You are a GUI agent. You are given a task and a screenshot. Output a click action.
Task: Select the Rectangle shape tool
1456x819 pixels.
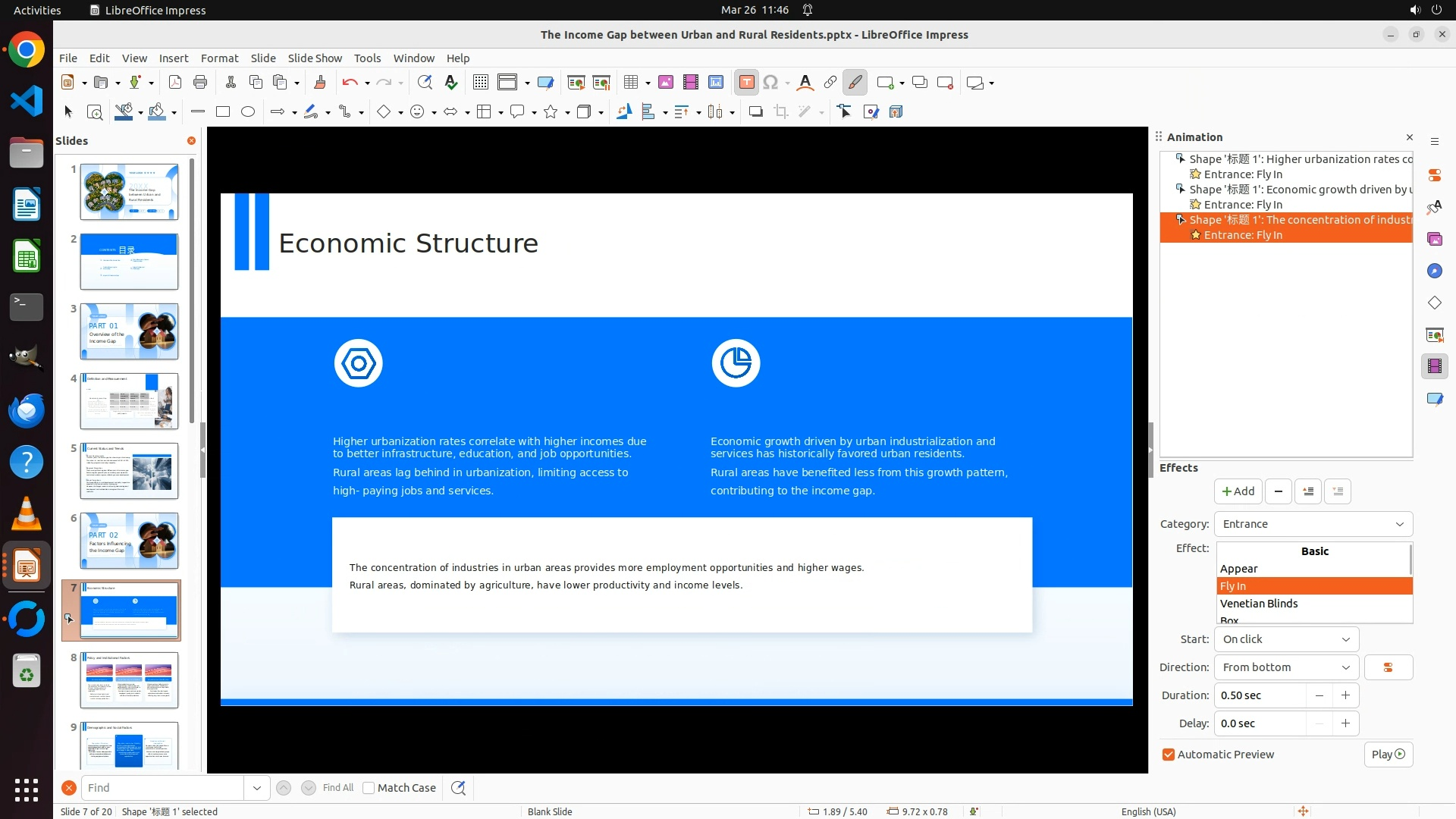[223, 112]
